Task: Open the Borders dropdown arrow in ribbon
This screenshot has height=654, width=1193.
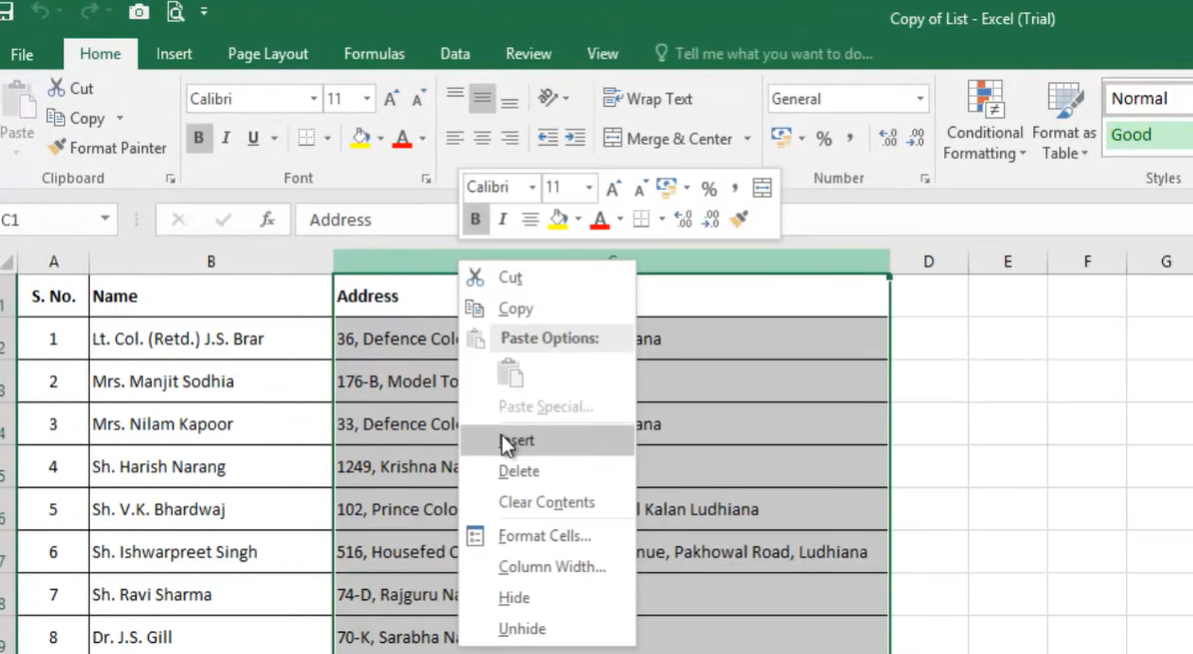Action: 327,138
